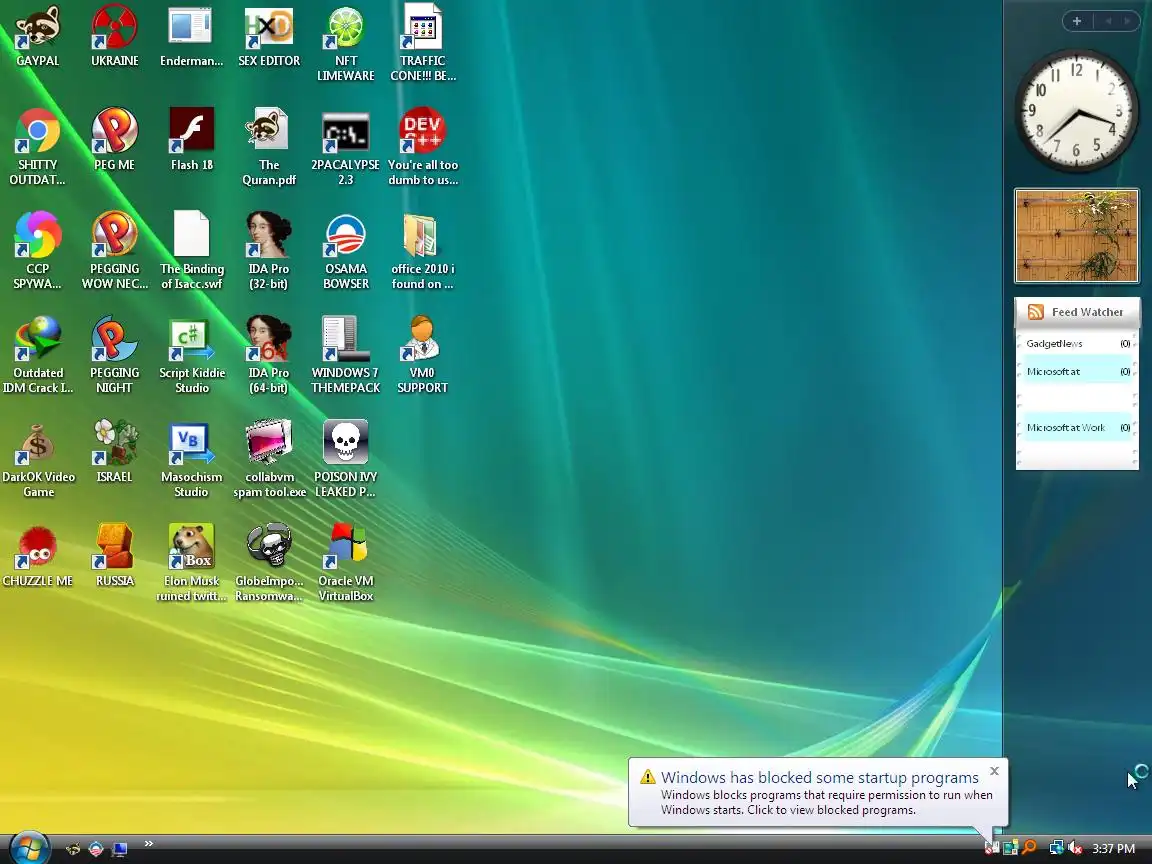Expand Quick Launch overflow chevron

148,843
